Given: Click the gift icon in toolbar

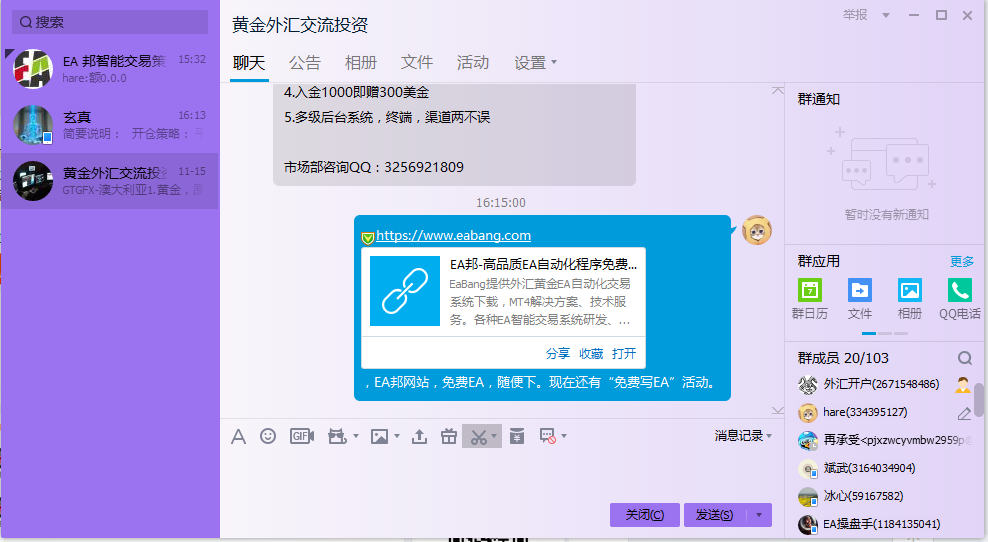Looking at the screenshot, I should (449, 436).
